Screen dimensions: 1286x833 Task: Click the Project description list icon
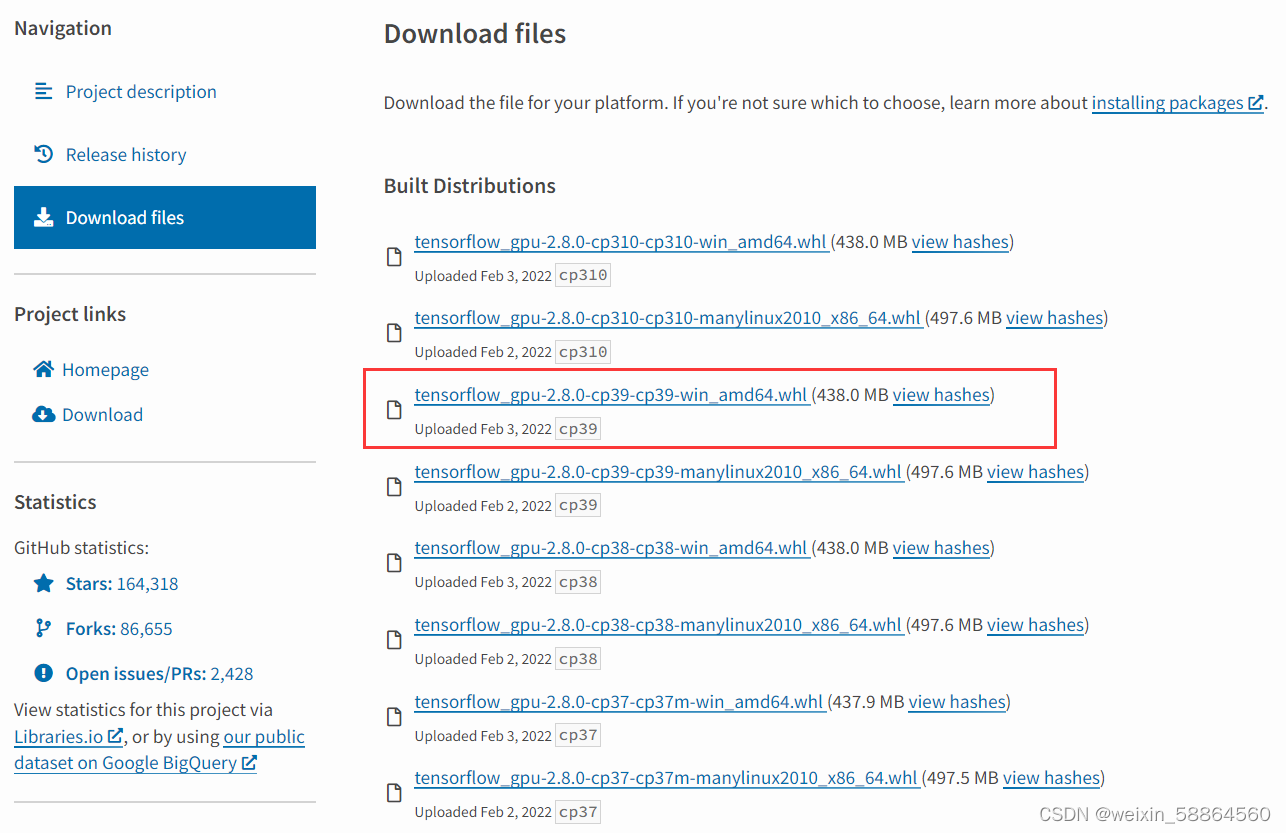click(x=43, y=91)
